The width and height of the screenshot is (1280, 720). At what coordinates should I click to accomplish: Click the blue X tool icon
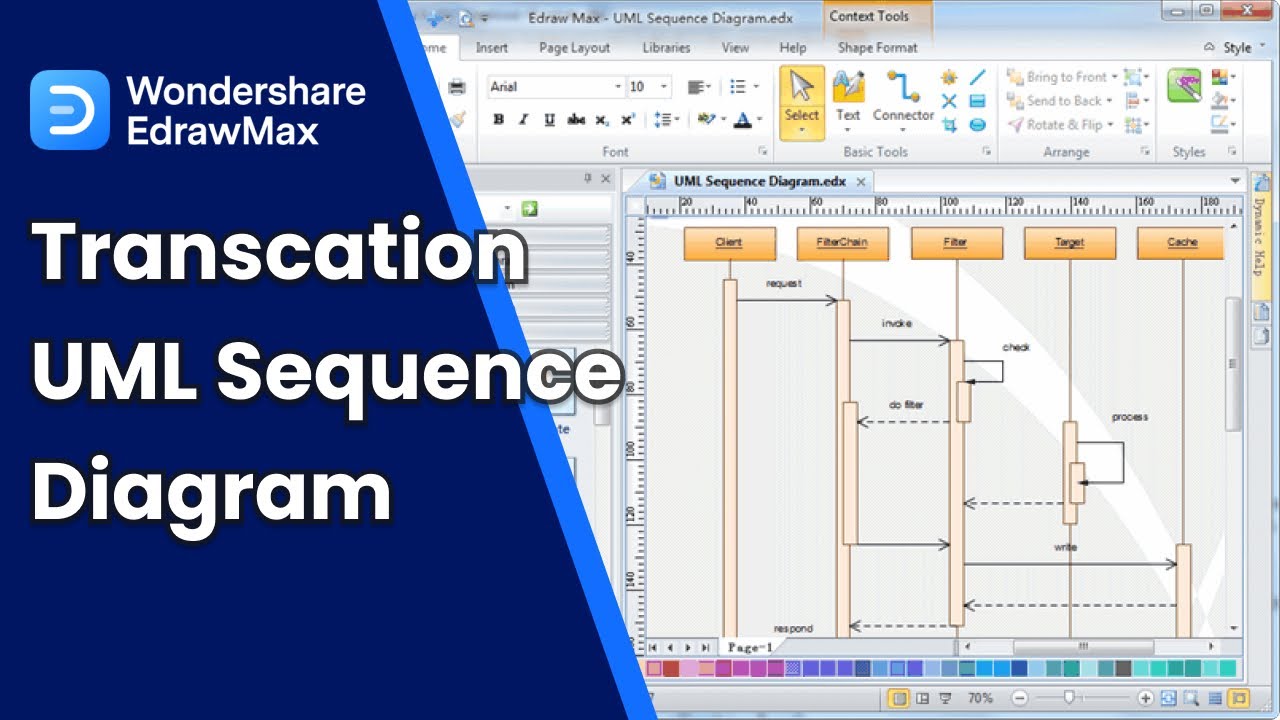949,101
